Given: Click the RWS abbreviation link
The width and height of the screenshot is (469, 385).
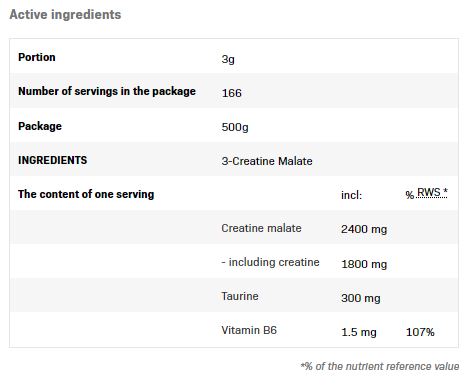Looking at the screenshot, I should (432, 192).
